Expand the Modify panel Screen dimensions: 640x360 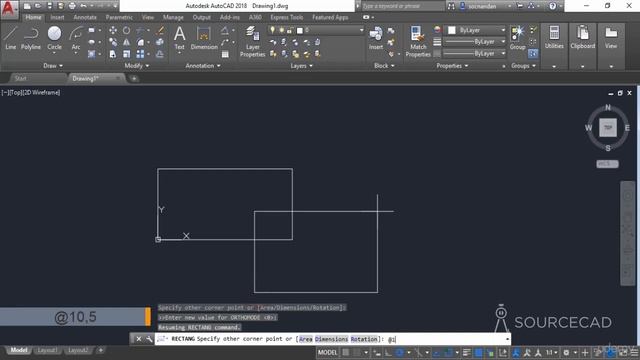137,66
